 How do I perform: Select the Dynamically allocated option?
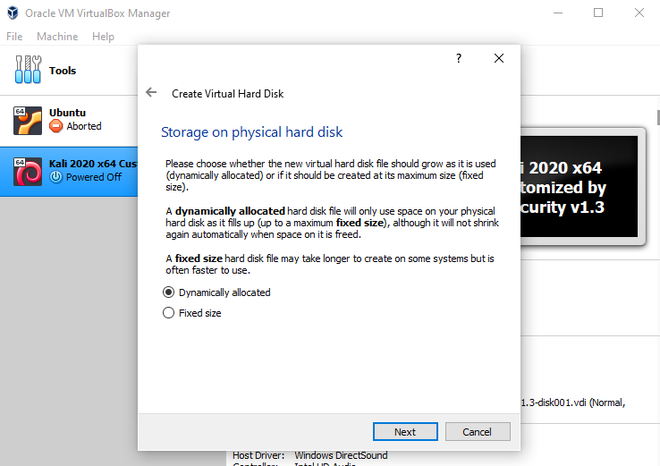(x=168, y=292)
